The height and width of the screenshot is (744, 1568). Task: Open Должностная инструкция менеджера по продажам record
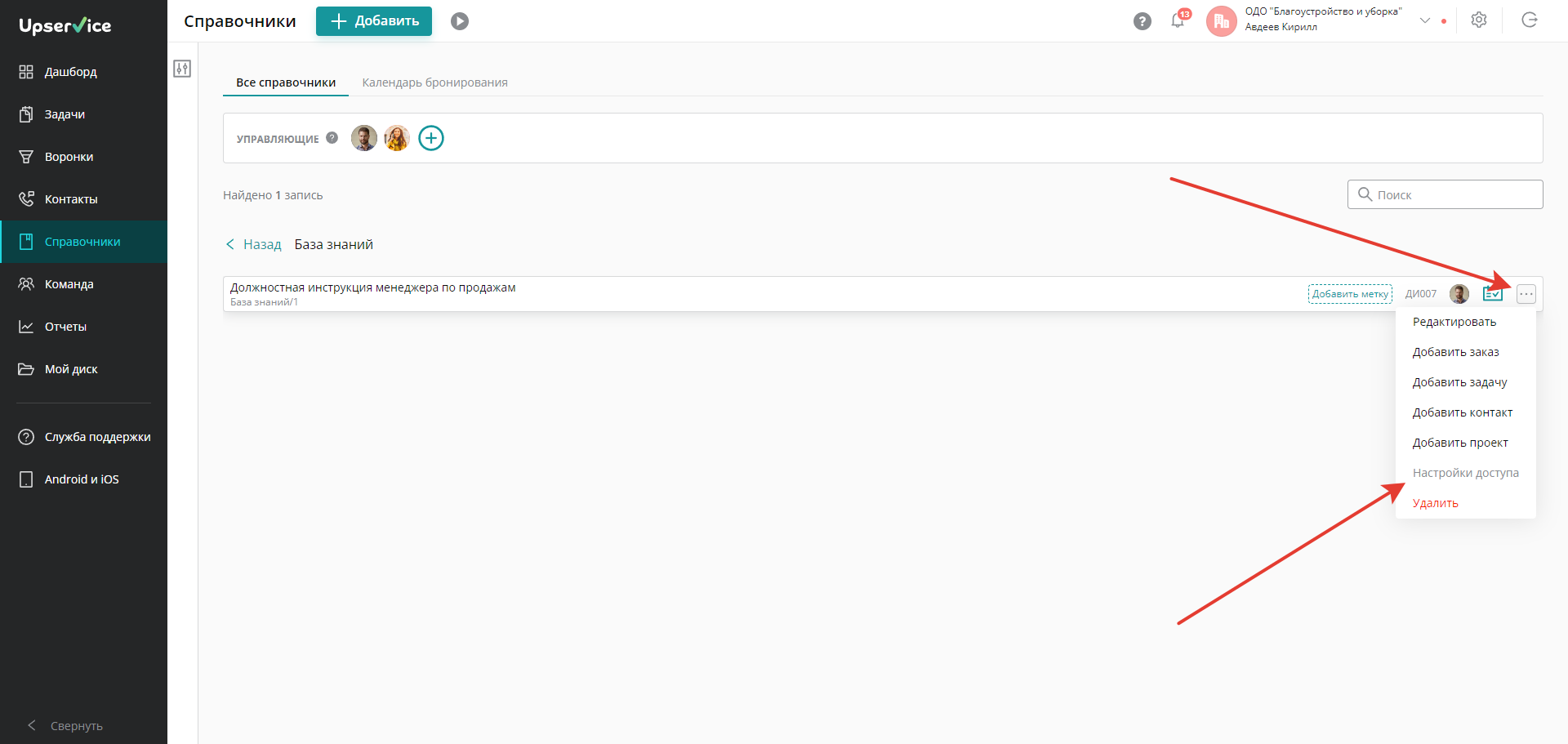(373, 287)
